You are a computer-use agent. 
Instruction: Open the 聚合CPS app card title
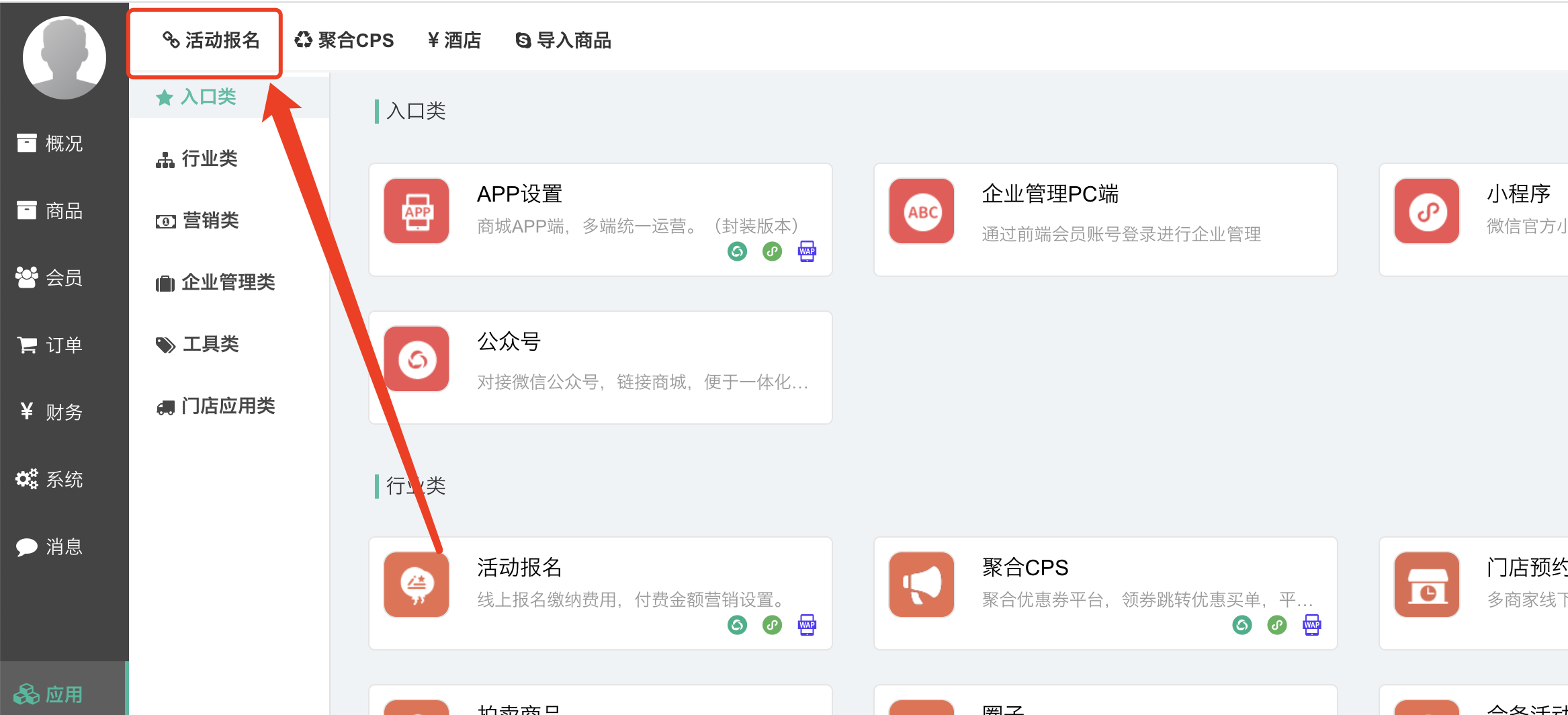1025,568
